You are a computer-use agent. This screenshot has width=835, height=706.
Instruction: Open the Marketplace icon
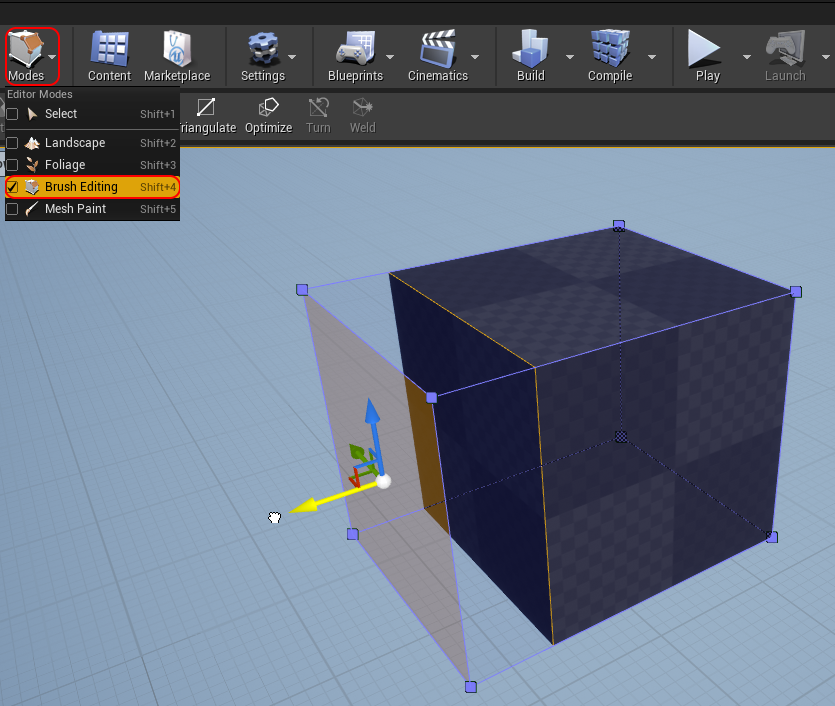click(177, 48)
